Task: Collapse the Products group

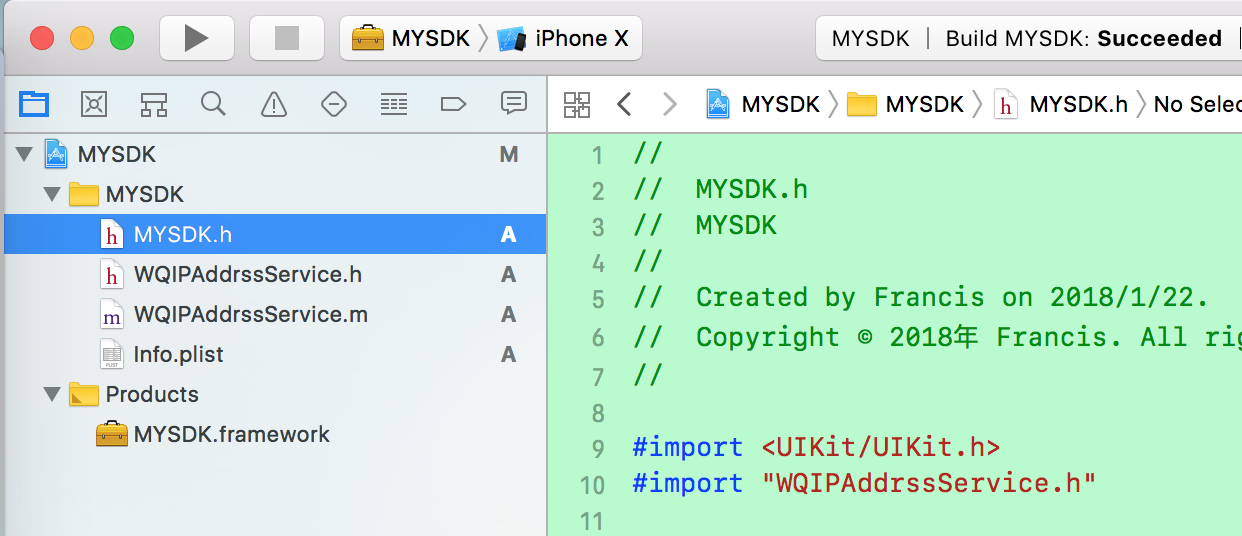Action: 52,394
